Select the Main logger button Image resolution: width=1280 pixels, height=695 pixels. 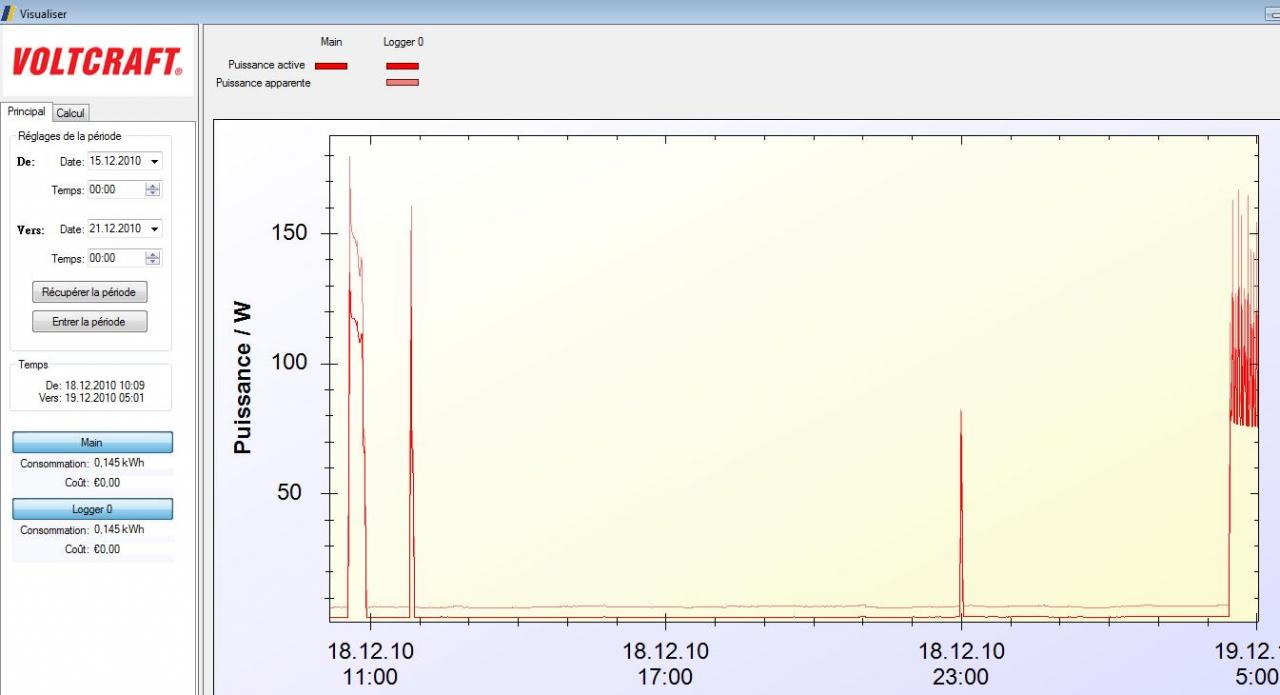(92, 442)
